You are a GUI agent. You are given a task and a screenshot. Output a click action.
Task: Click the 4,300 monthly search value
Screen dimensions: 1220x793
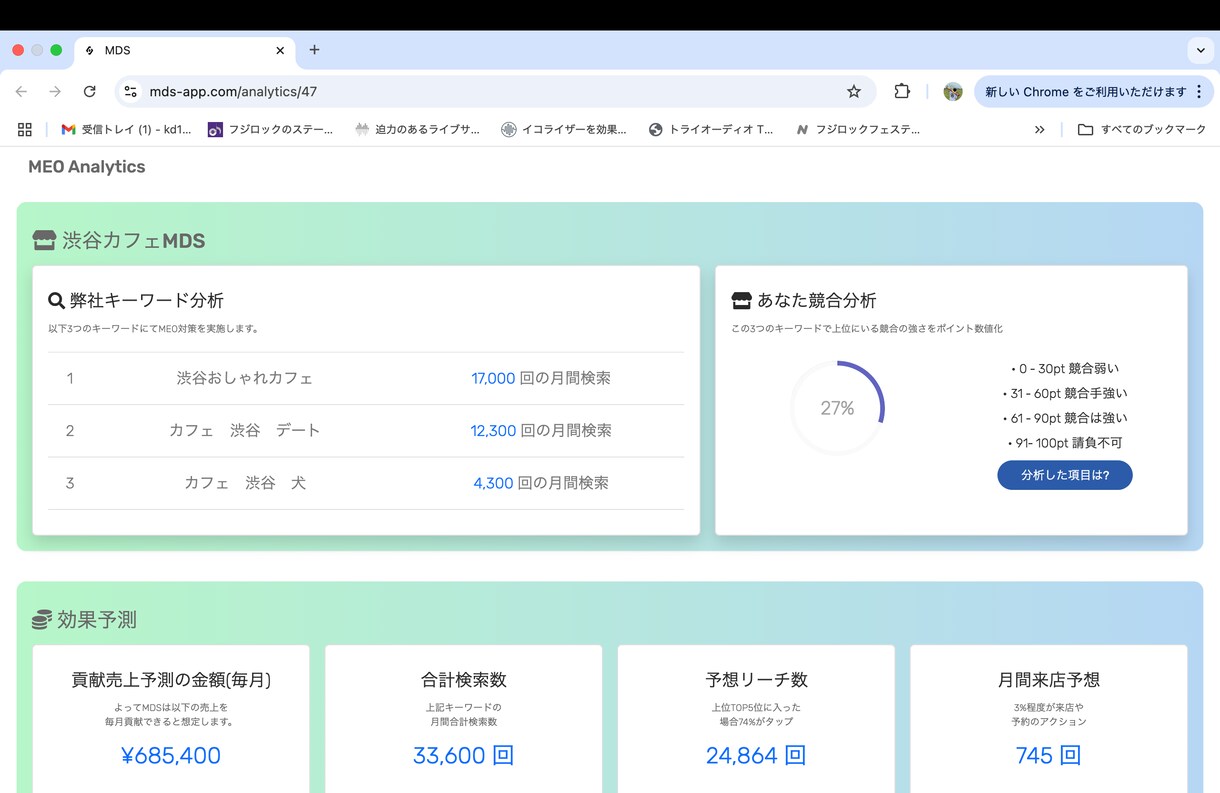tap(493, 483)
